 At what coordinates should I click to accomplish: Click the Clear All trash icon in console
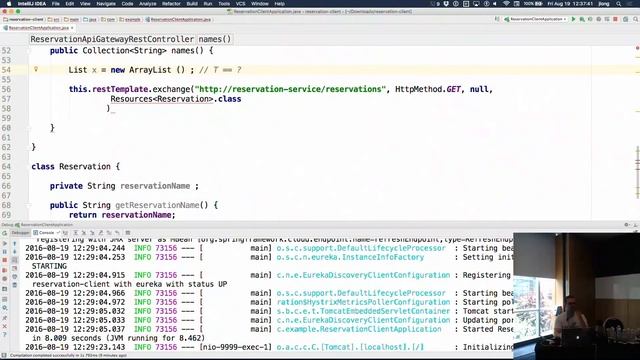coord(15,285)
